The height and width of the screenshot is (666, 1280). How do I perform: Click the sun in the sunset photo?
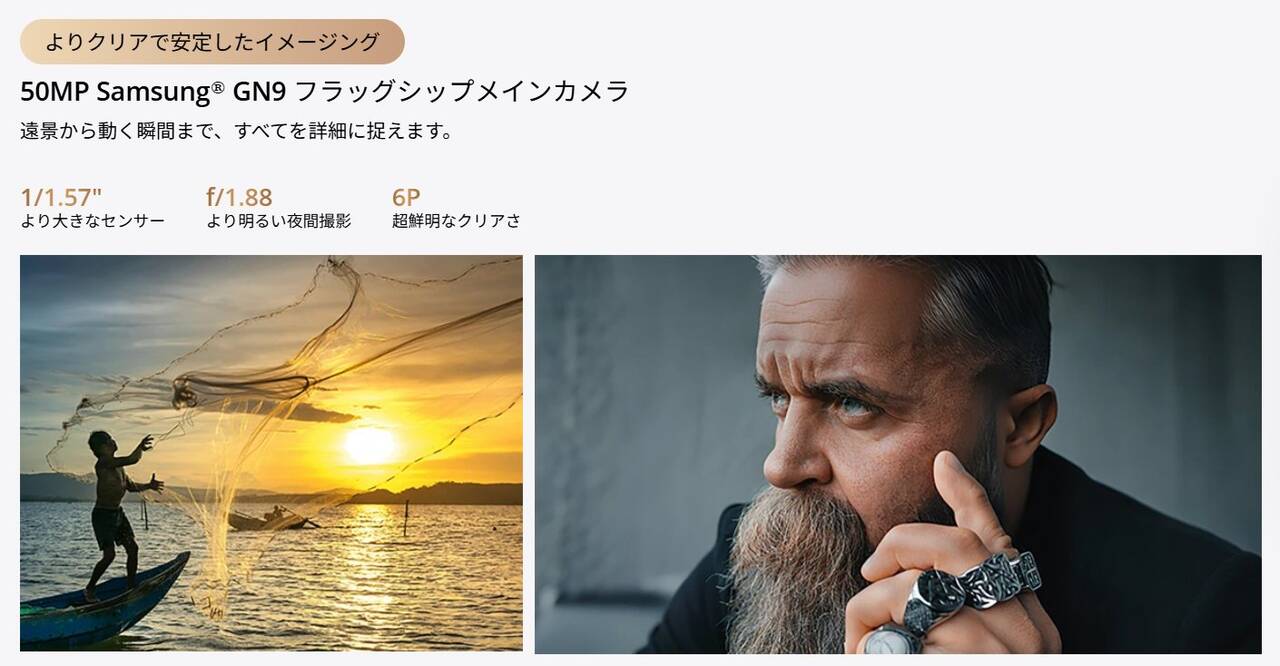[x=371, y=445]
